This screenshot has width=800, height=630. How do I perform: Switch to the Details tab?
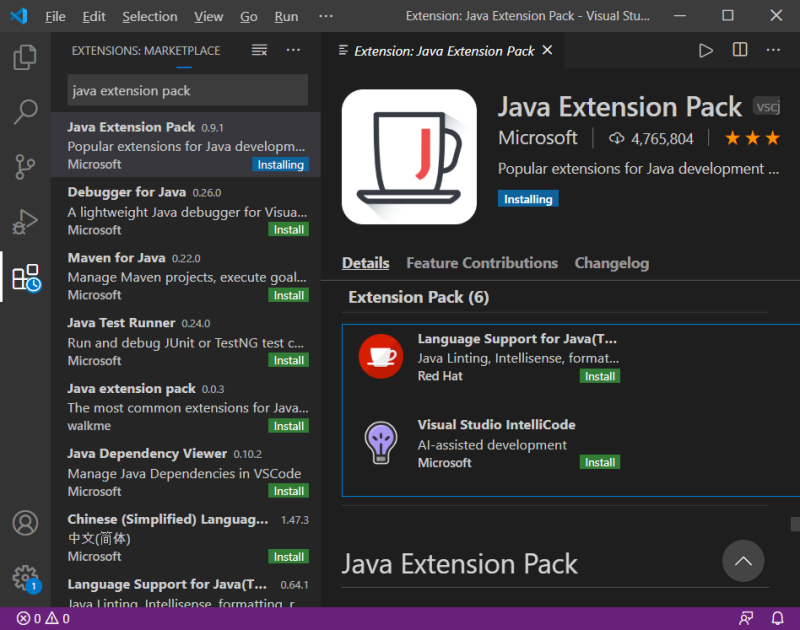(365, 263)
